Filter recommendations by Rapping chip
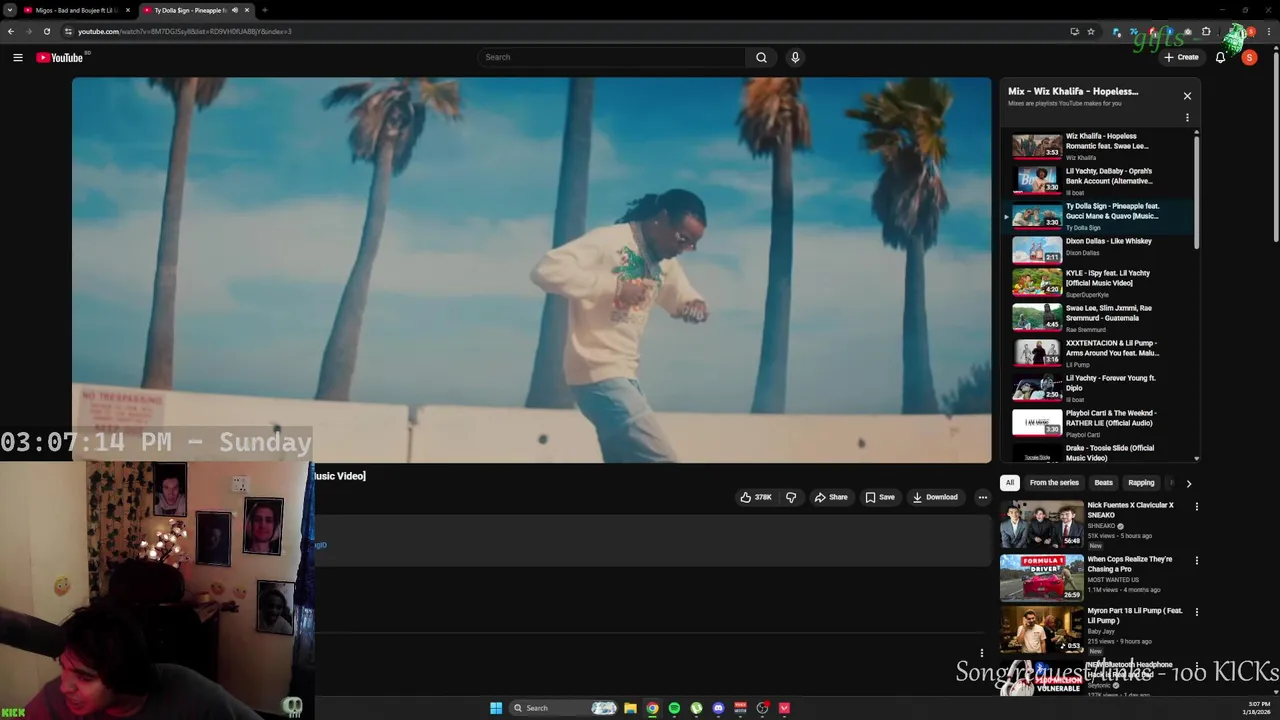 [x=1141, y=483]
